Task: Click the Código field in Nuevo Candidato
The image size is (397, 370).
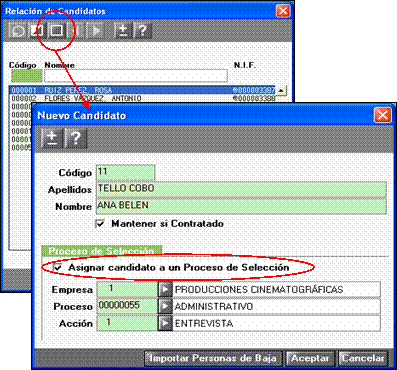Action: [125, 172]
